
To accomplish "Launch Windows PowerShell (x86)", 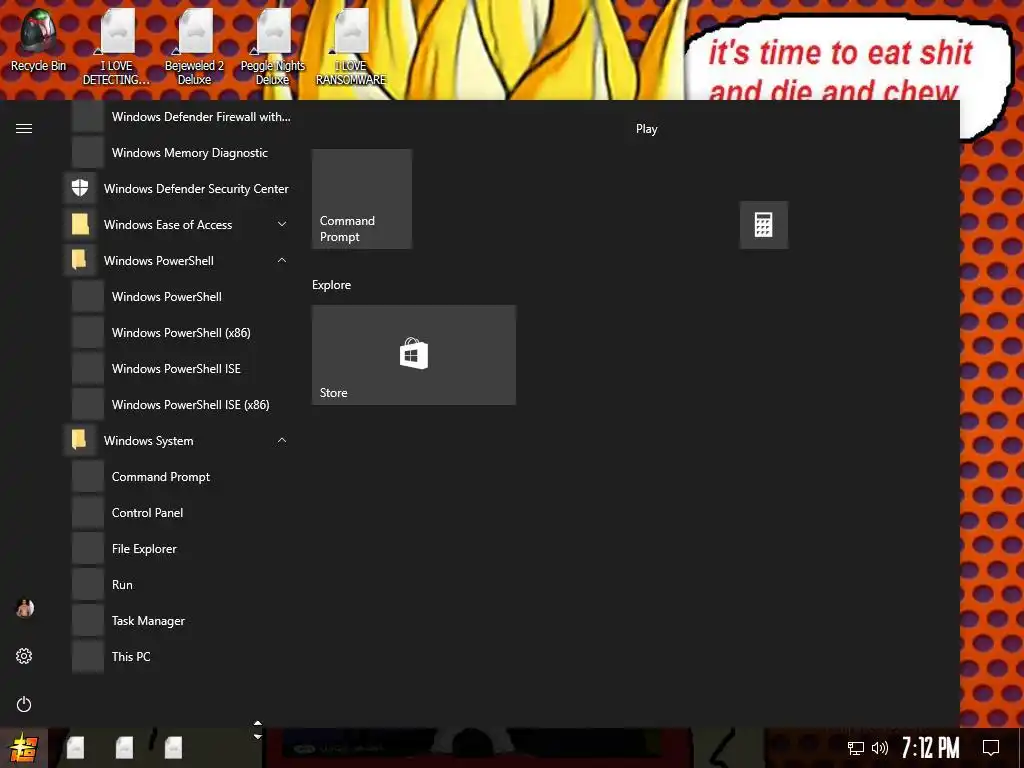I will click(x=182, y=332).
